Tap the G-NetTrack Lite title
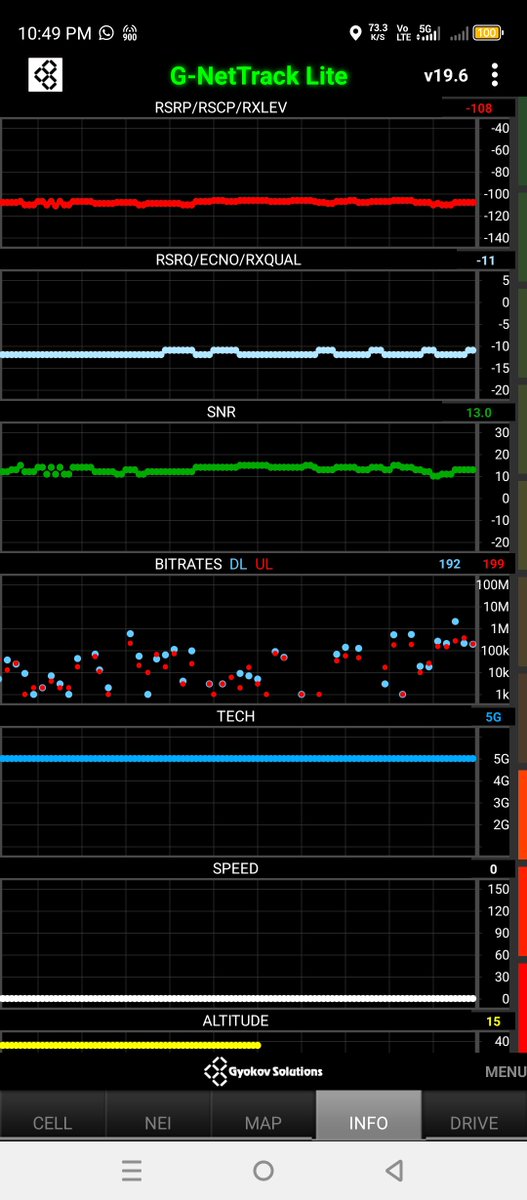 tap(259, 75)
